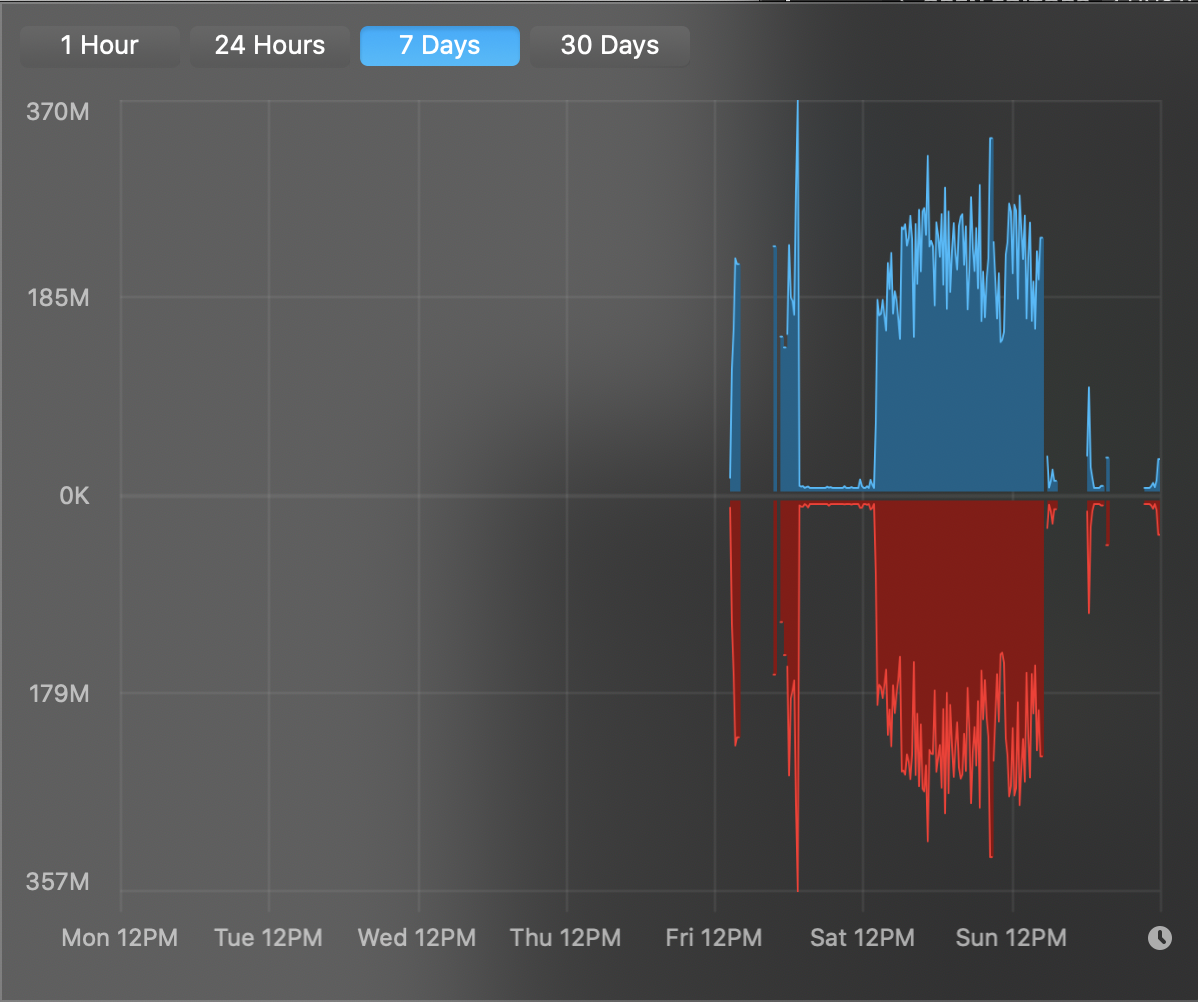Viewport: 1198px width, 1002px height.
Task: Click the 0K baseline label
Action: (x=73, y=496)
